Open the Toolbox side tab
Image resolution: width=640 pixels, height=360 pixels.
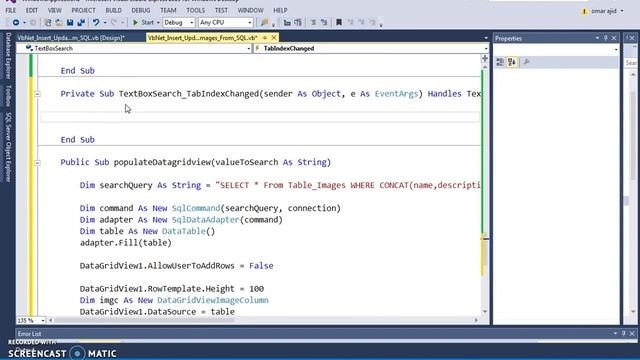[x=8, y=96]
